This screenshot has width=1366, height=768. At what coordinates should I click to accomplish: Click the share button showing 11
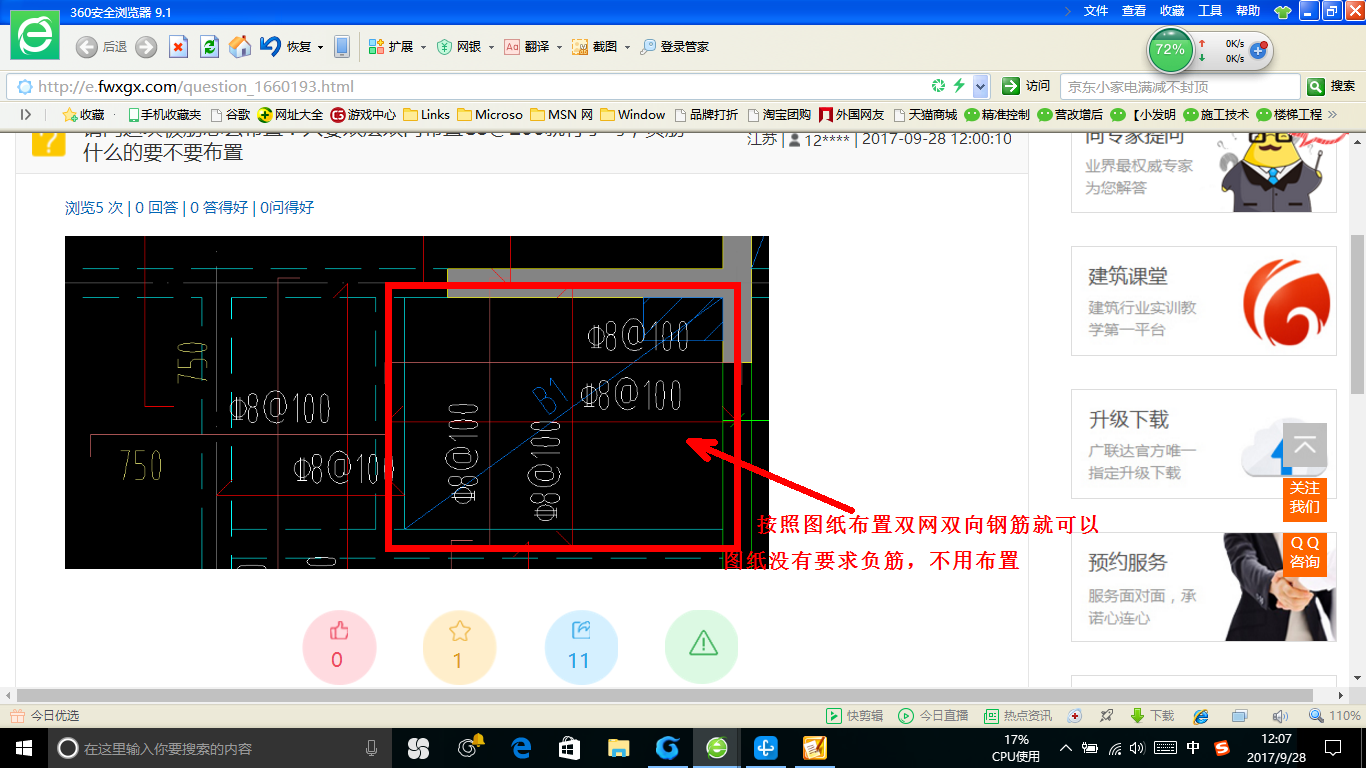(x=580, y=646)
